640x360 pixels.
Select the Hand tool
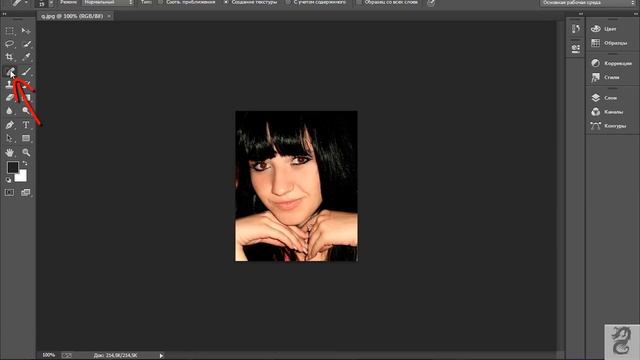pyautogui.click(x=9, y=153)
